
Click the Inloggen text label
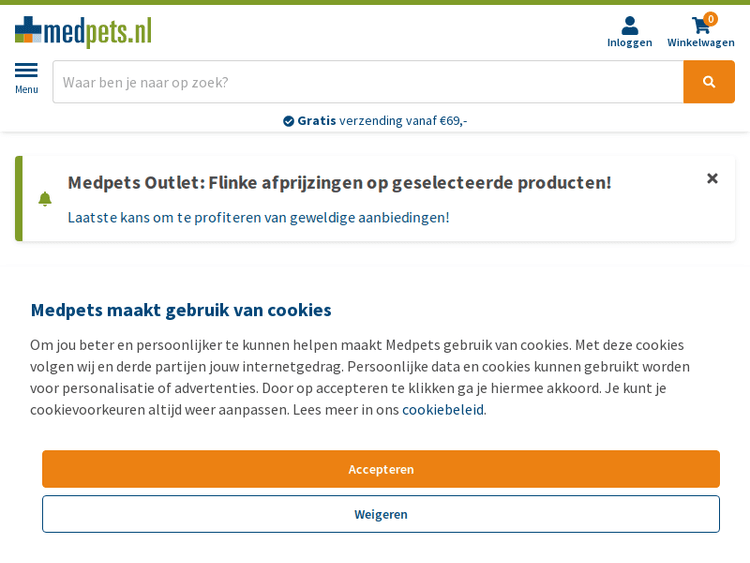(629, 42)
